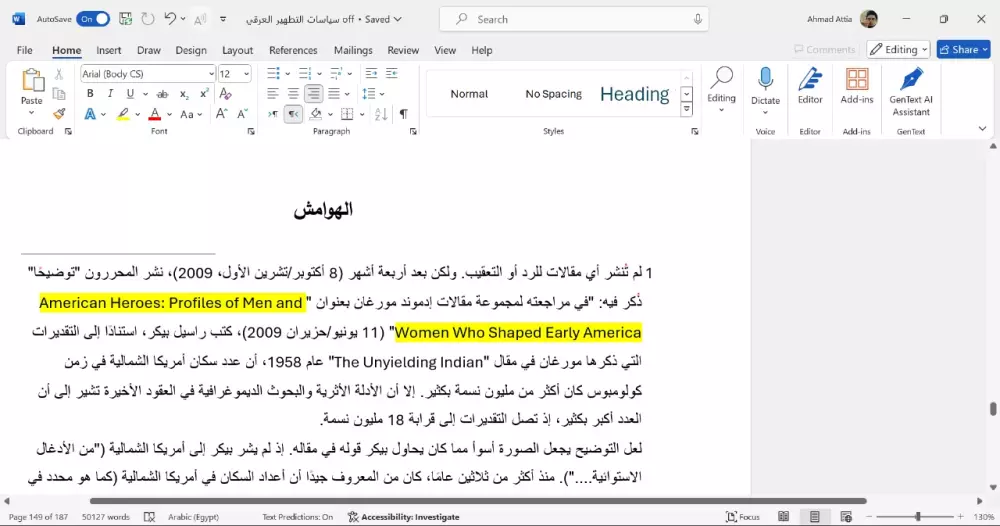Click the Paste clipboard icon
This screenshot has width=1000, height=526.
pyautogui.click(x=32, y=81)
